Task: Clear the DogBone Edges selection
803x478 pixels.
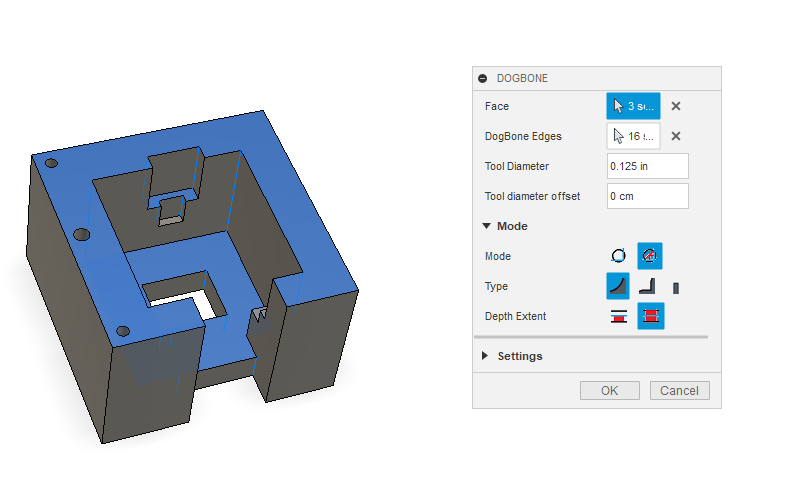Action: 676,136
